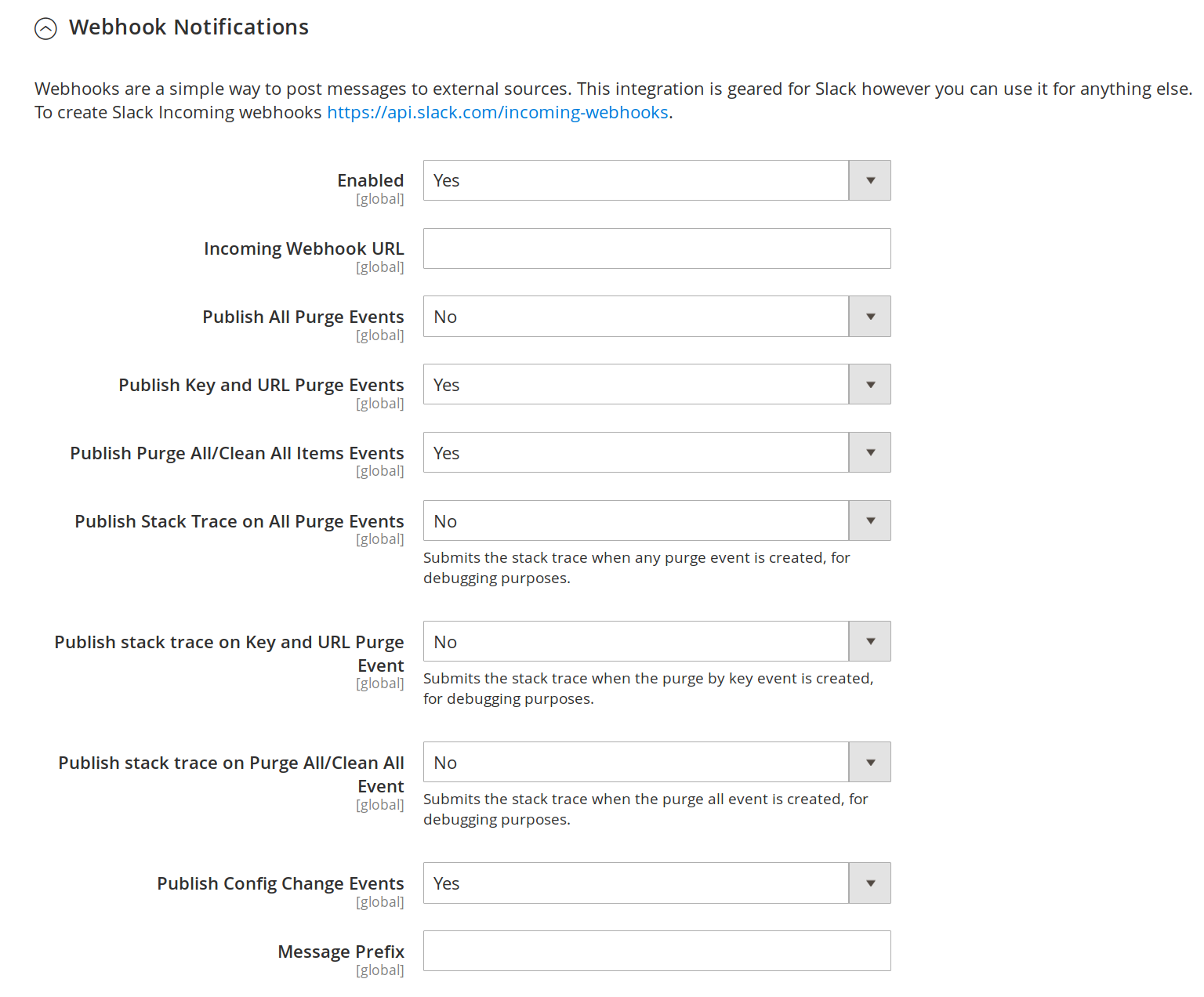Click the Key and URL Purge Events arrow icon
This screenshot has width=1204, height=997.
point(869,384)
